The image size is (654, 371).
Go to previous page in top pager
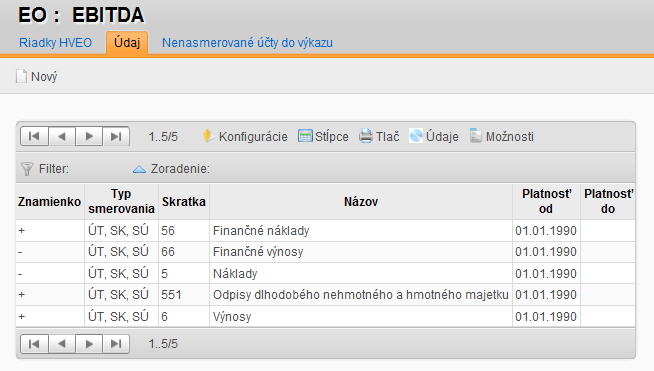pos(62,136)
